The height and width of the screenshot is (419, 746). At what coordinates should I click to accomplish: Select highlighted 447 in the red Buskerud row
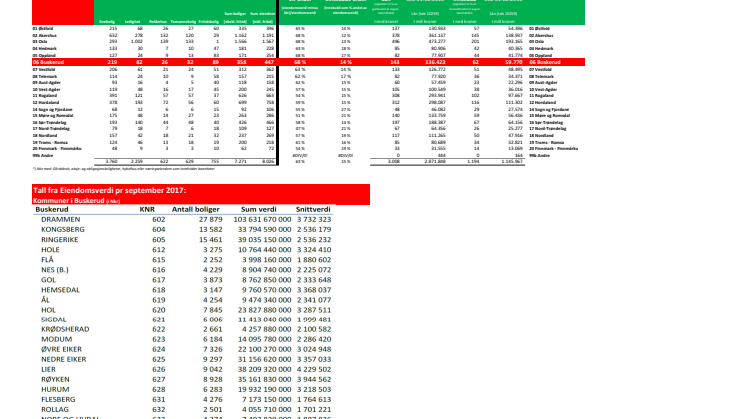tap(269, 62)
